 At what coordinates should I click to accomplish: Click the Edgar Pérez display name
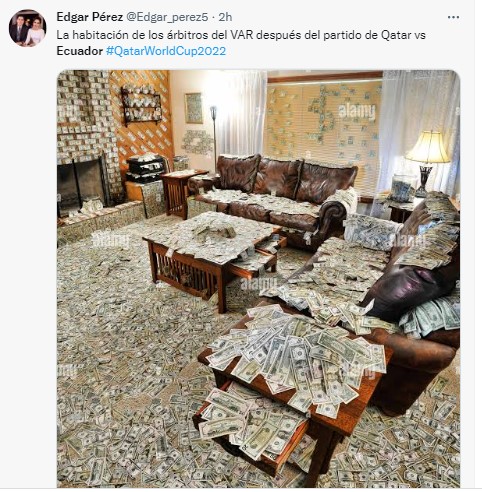coord(90,17)
